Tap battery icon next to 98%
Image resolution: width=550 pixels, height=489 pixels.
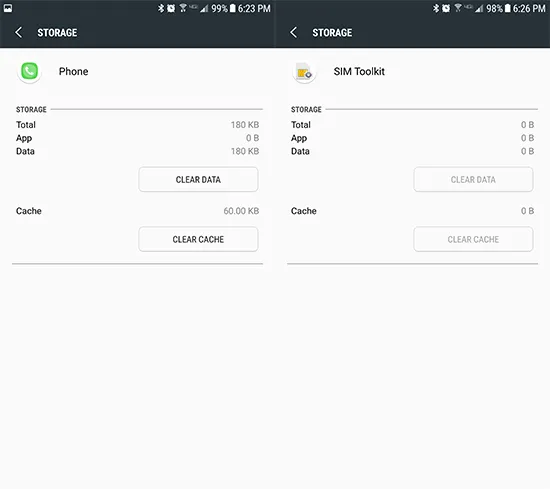(x=507, y=8)
